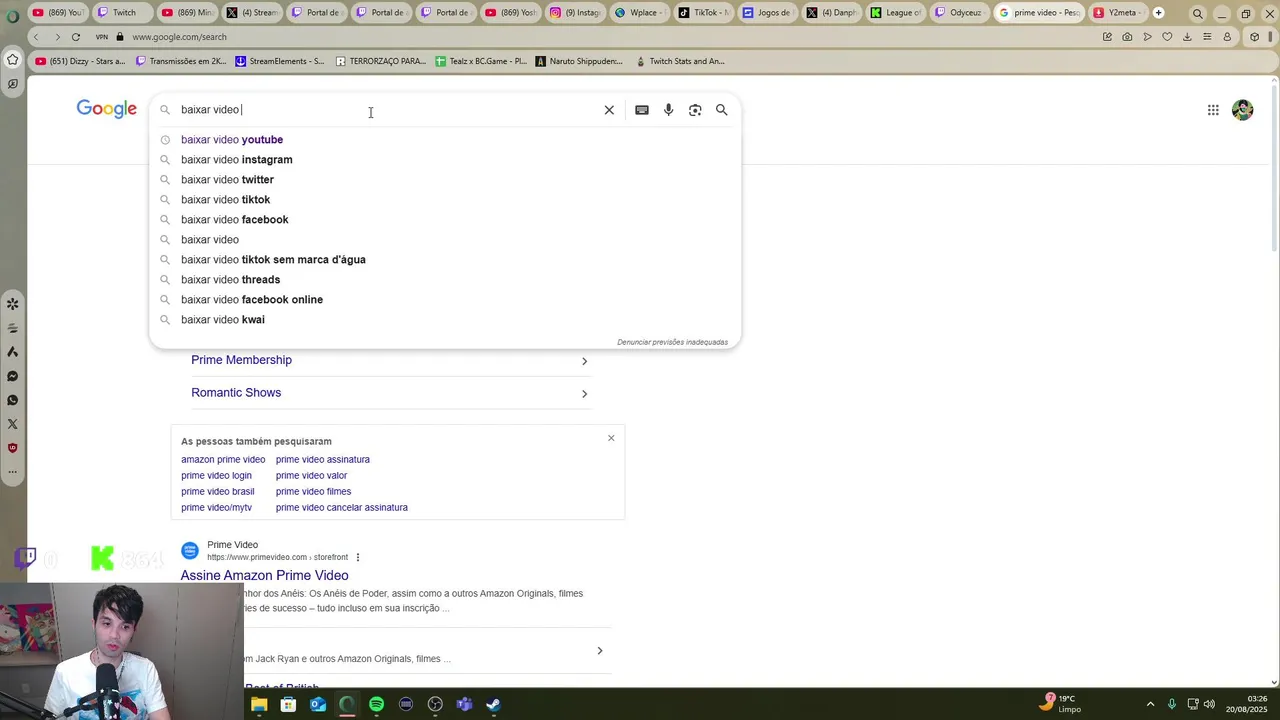Open Google Lens image search
This screenshot has height=720, width=1280.
[x=695, y=110]
